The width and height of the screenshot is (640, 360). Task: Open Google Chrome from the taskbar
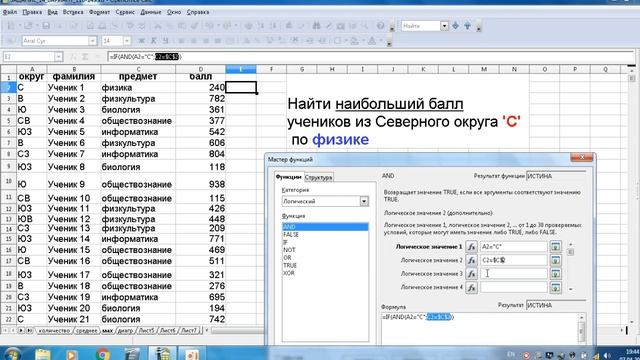point(102,354)
